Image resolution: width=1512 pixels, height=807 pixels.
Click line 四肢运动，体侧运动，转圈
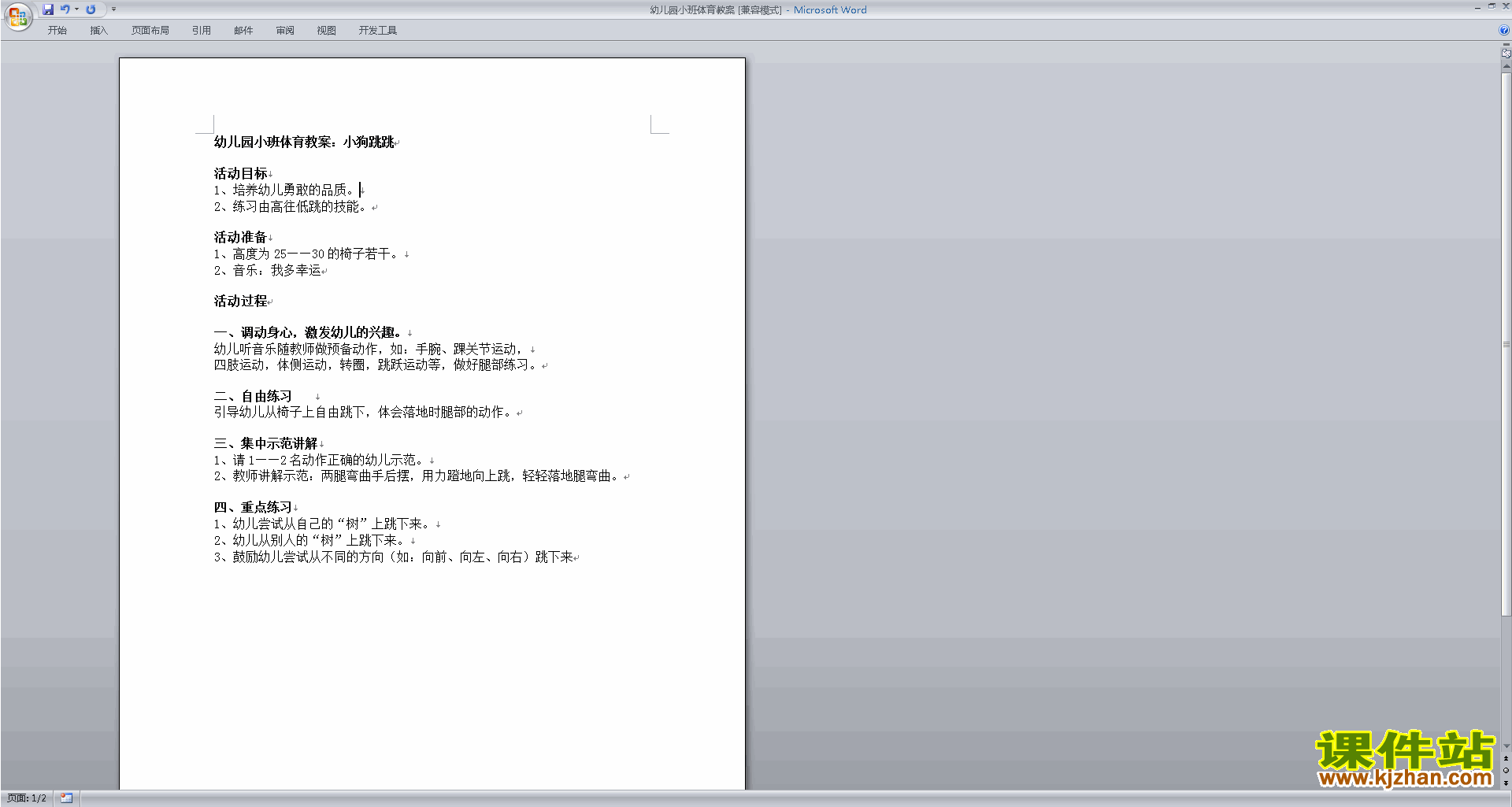click(x=376, y=365)
